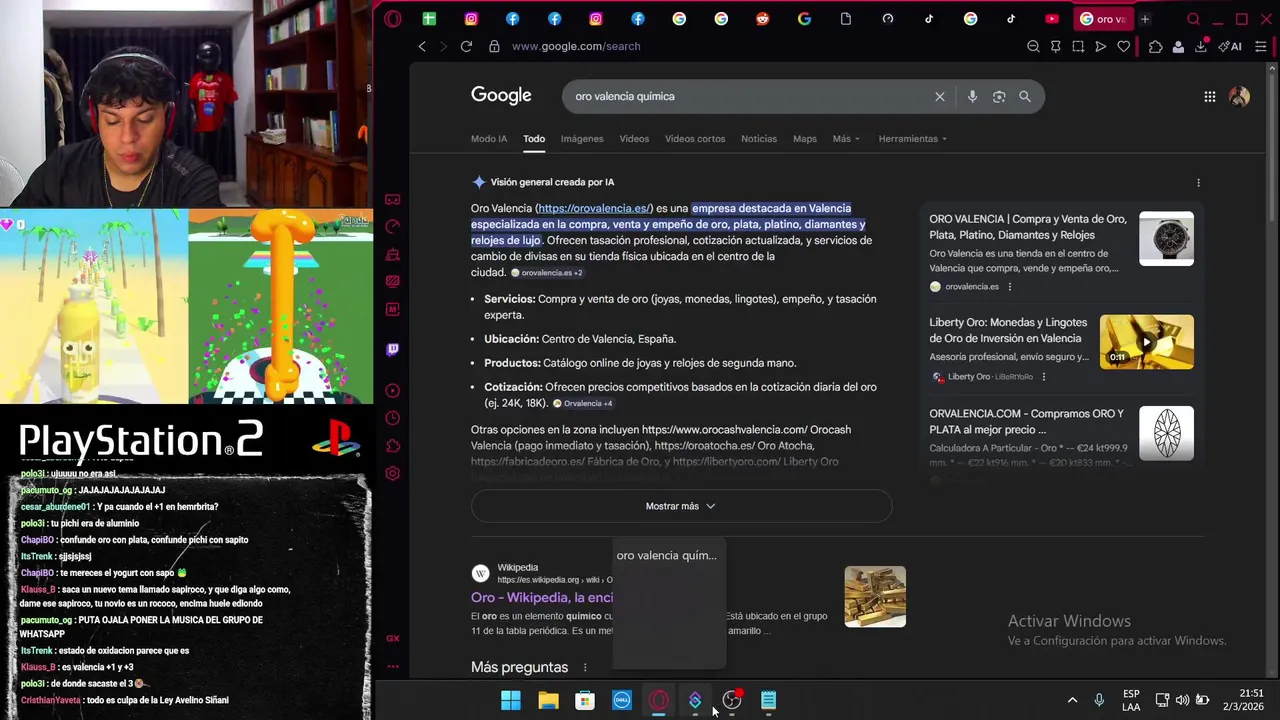
Task: Clear the search box with X
Action: click(940, 96)
